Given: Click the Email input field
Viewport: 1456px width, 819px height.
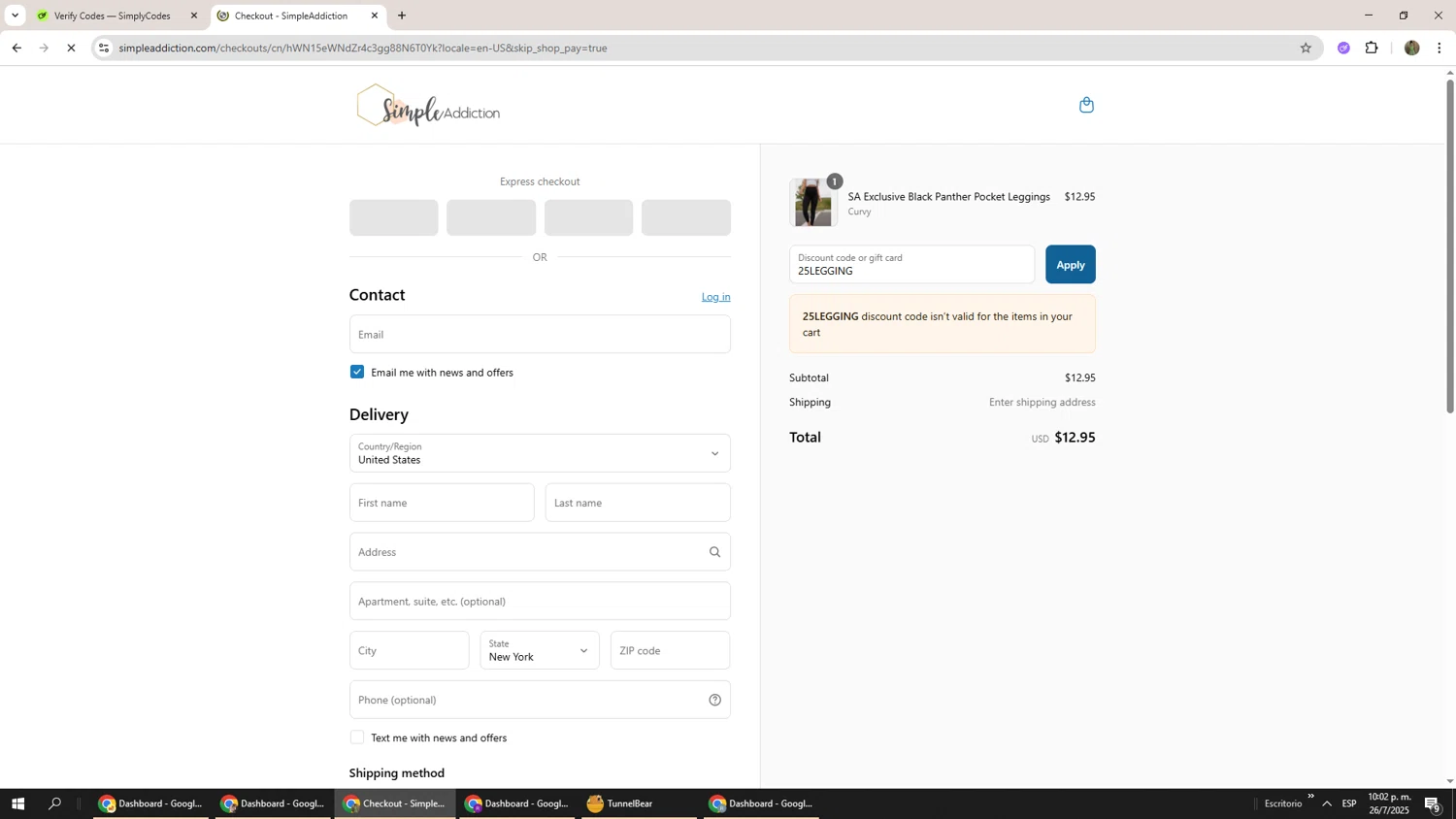Looking at the screenshot, I should [540, 334].
